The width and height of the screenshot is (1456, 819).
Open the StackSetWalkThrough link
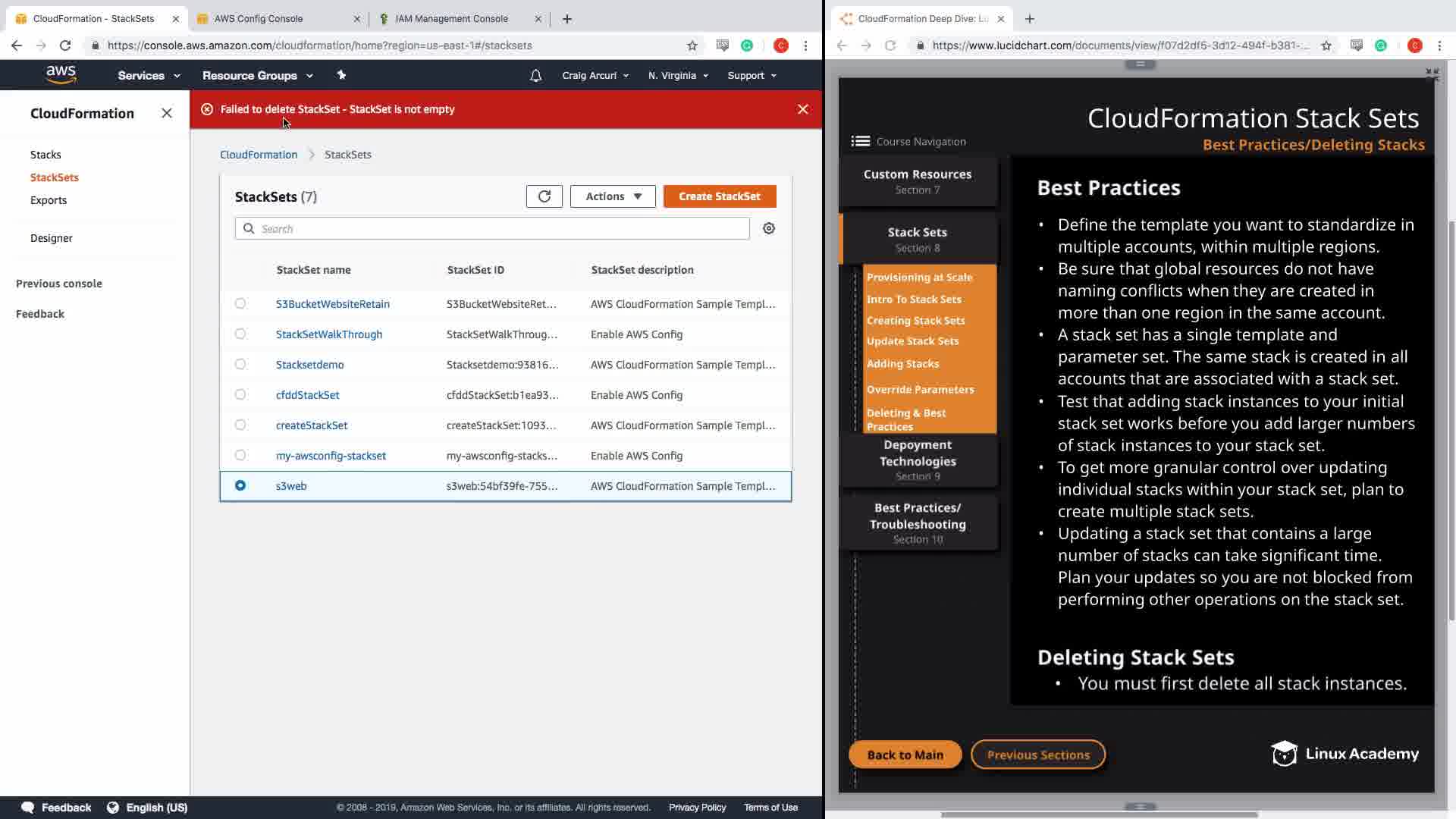[x=328, y=334]
